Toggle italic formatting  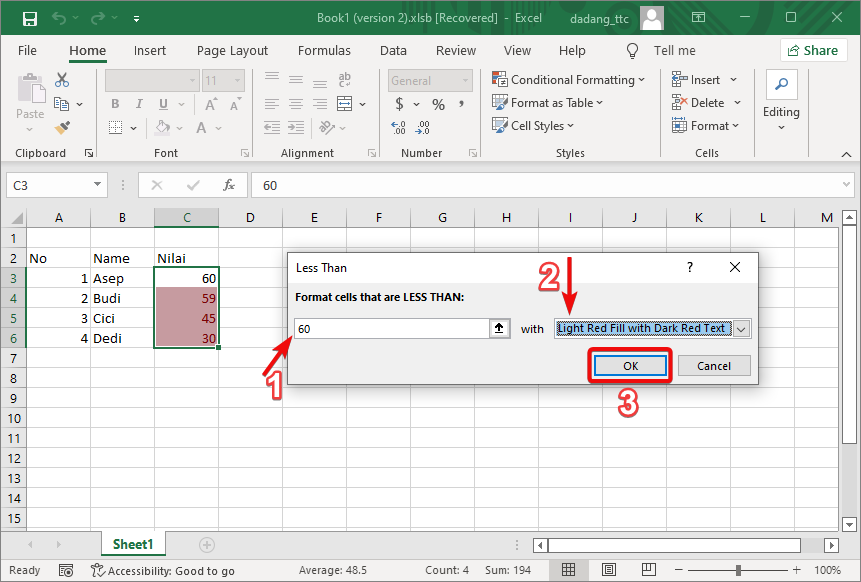[137, 103]
